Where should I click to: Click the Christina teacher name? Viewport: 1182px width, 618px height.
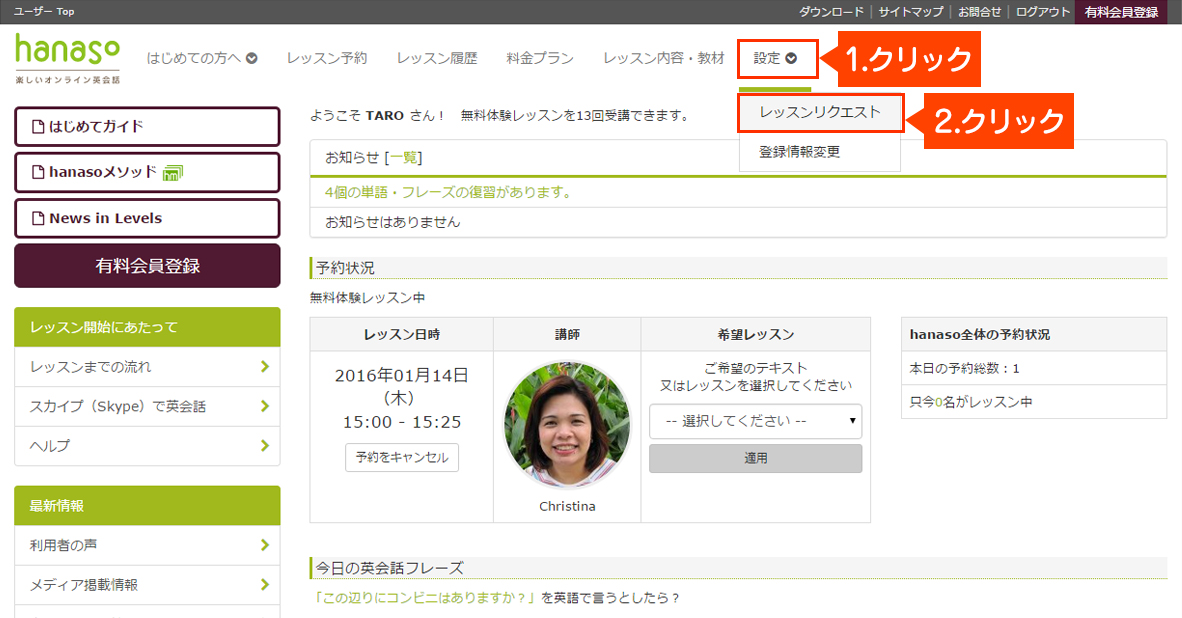point(567,506)
